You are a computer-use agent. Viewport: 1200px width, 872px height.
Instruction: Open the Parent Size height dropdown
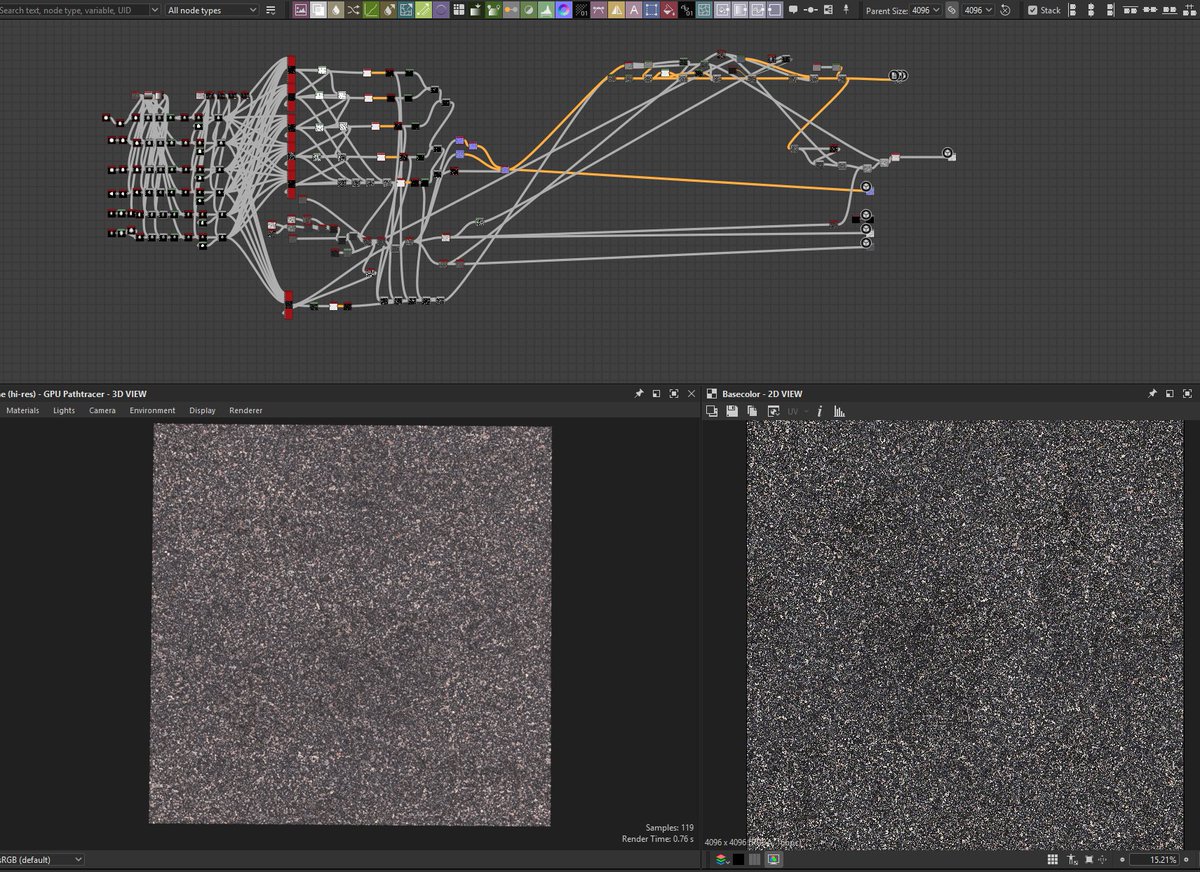(x=978, y=10)
